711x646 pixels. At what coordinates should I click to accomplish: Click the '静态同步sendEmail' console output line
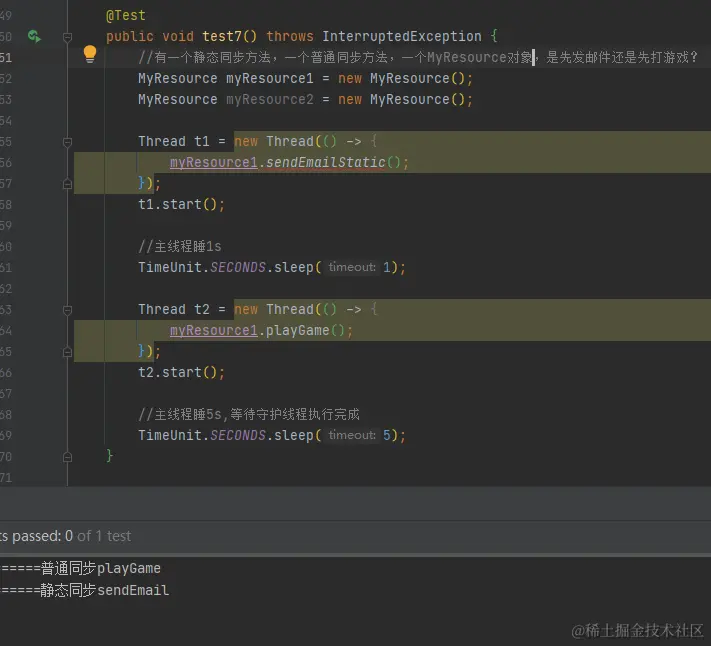click(84, 590)
